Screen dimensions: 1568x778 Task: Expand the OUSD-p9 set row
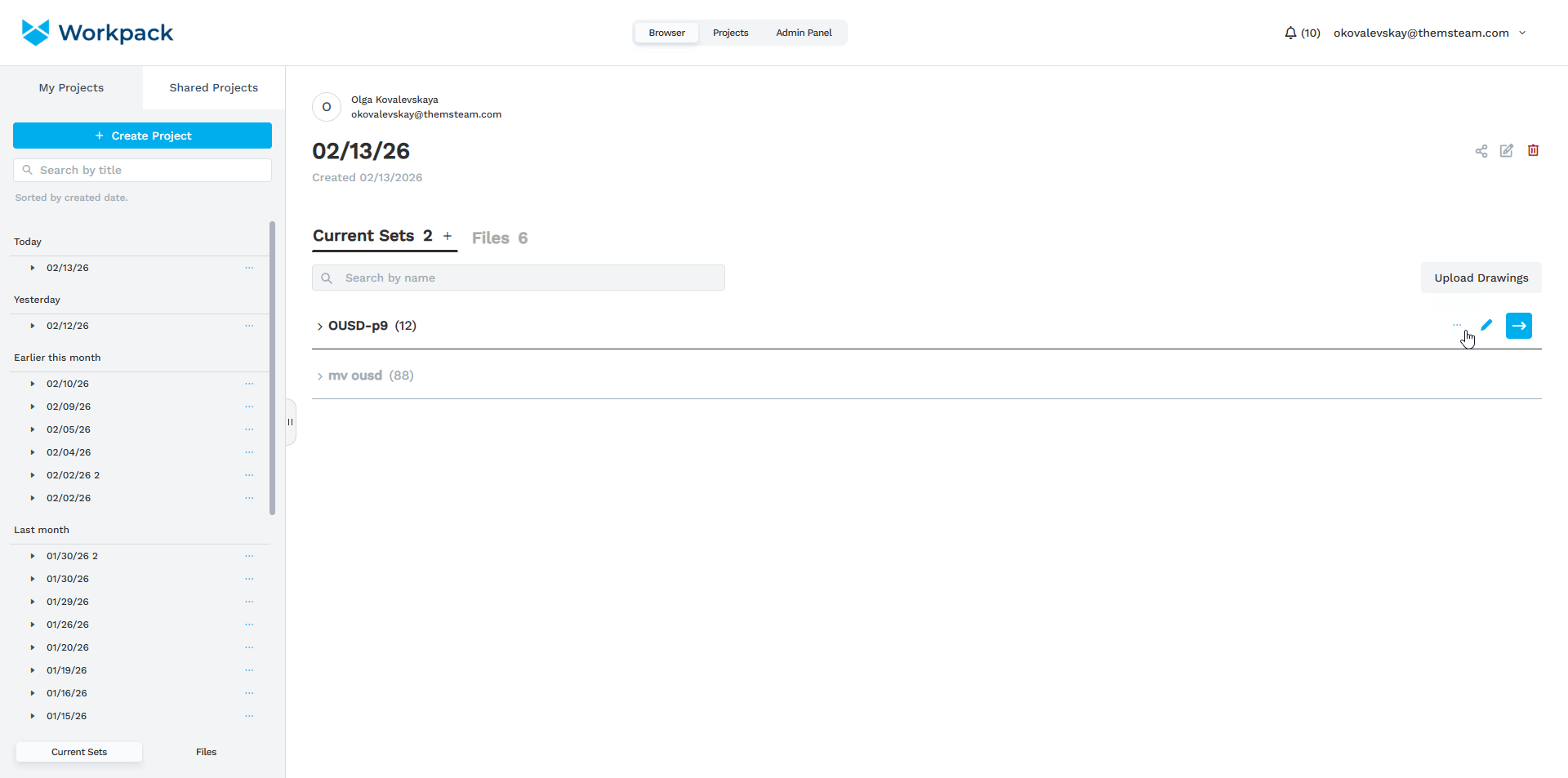(319, 327)
